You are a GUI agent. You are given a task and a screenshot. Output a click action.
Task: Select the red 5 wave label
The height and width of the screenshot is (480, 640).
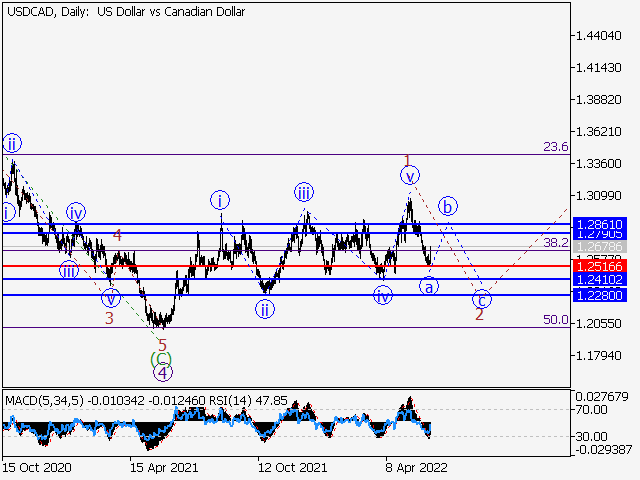tap(162, 345)
